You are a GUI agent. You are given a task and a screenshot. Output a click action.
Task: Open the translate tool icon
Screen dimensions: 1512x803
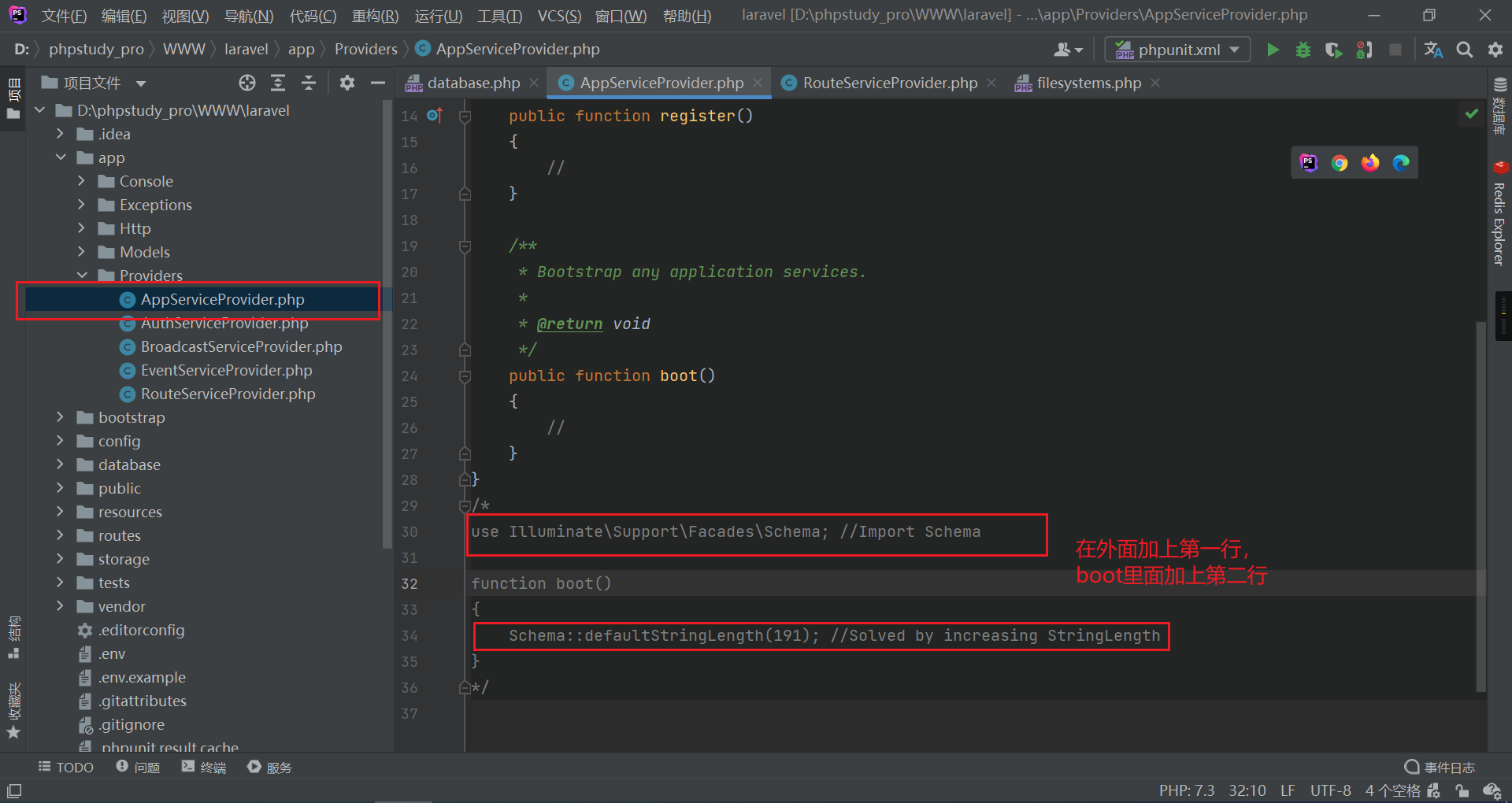[1433, 50]
